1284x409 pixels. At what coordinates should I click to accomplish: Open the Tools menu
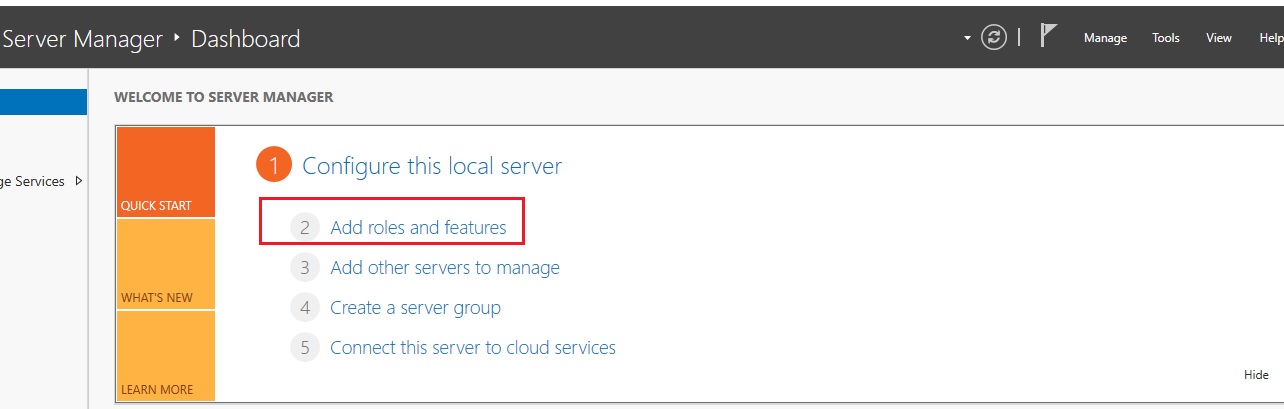coord(1166,38)
